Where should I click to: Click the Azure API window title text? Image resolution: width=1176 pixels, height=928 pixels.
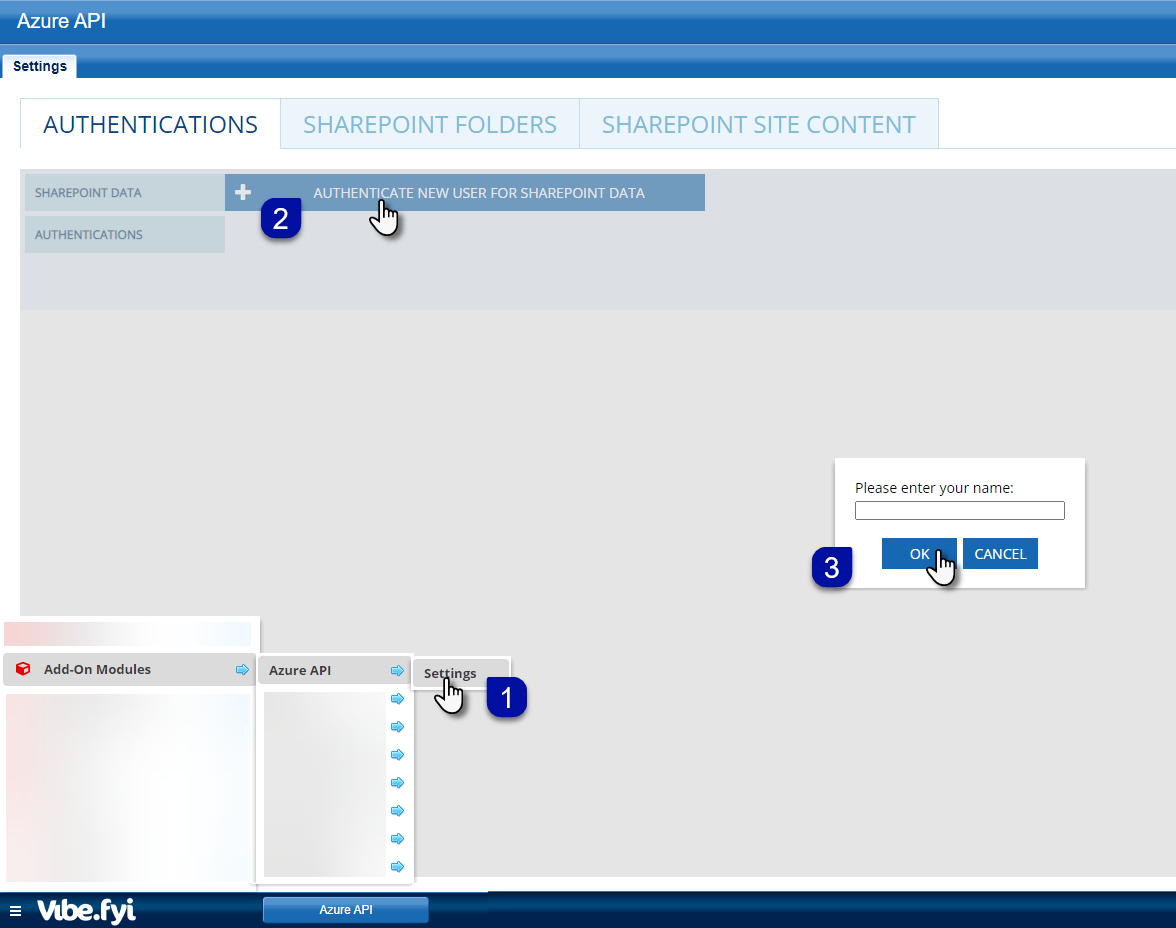[x=62, y=21]
